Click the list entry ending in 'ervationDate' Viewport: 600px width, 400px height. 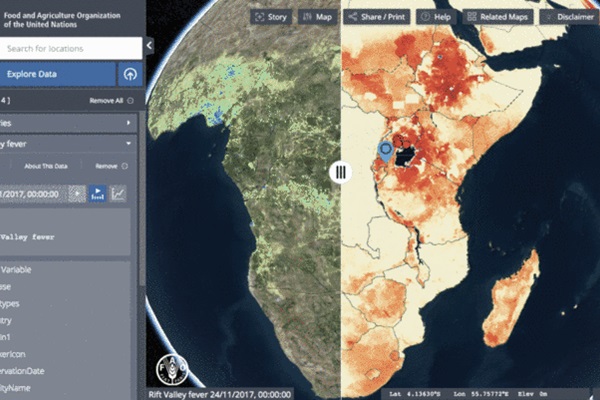coord(22,371)
